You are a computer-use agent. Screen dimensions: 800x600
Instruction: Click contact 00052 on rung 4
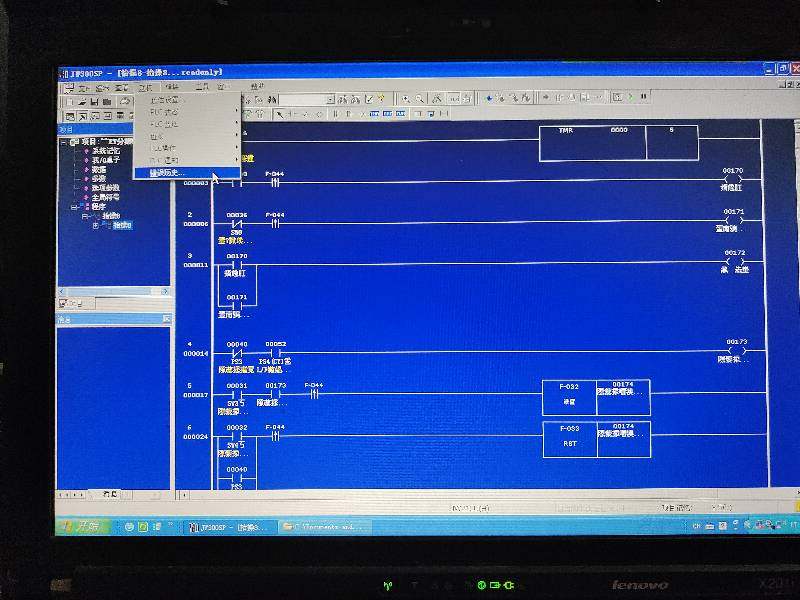pos(276,353)
